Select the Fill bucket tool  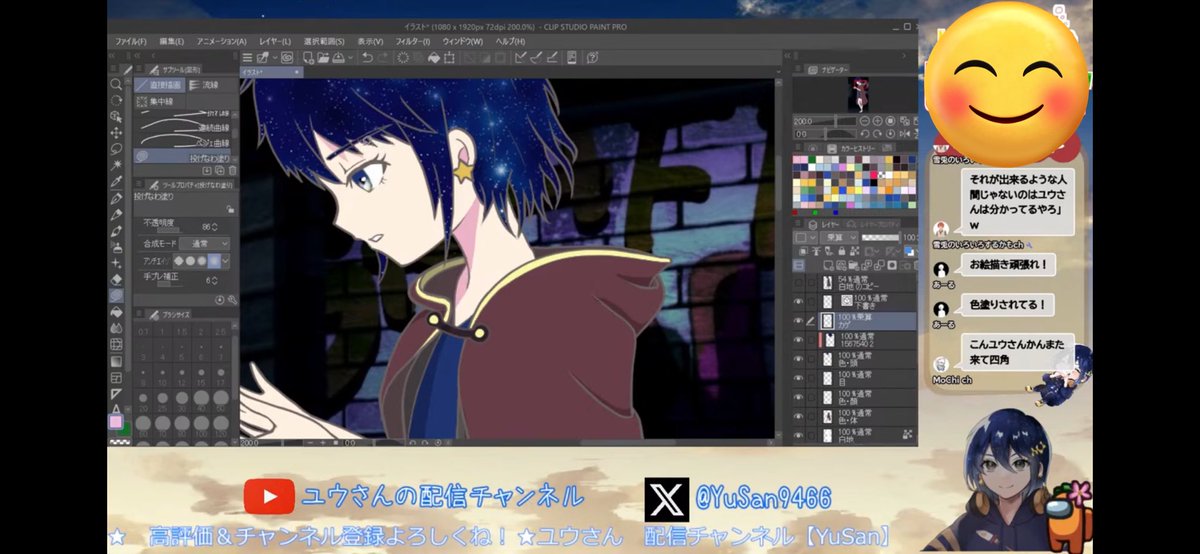pos(116,311)
